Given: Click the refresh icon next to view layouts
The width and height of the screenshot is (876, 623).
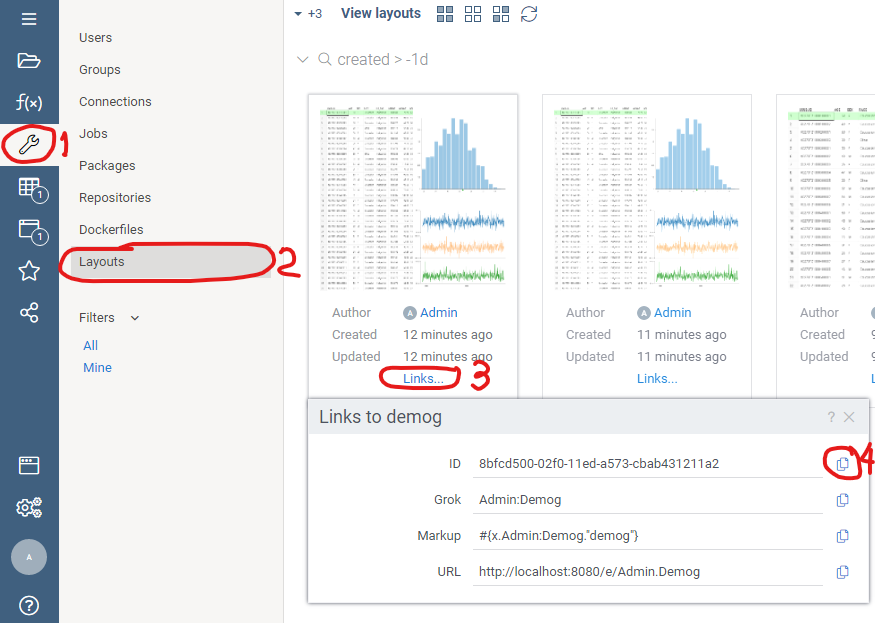Looking at the screenshot, I should [529, 14].
